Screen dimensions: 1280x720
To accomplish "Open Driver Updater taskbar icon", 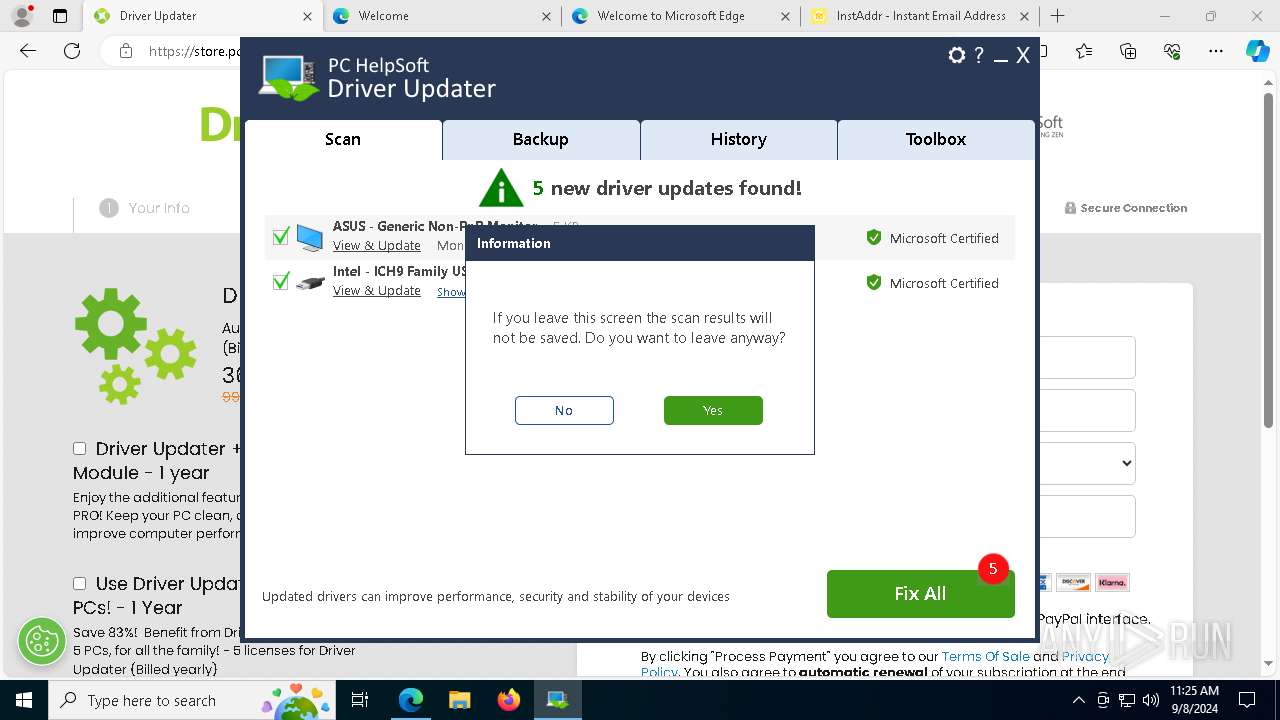I will point(557,700).
